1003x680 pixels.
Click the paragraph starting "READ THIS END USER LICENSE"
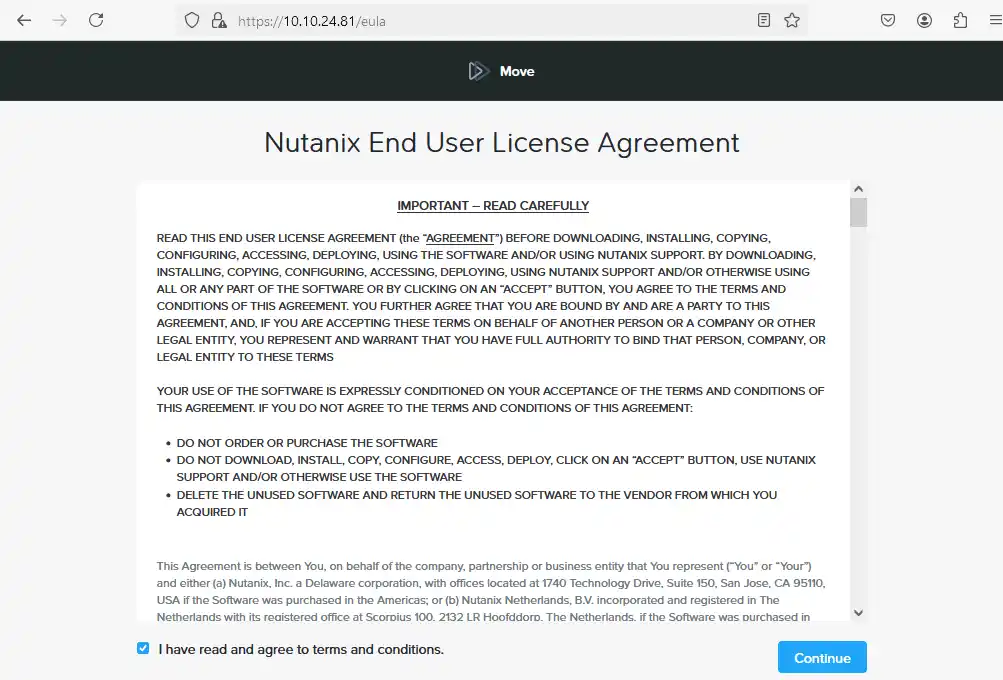click(491, 297)
